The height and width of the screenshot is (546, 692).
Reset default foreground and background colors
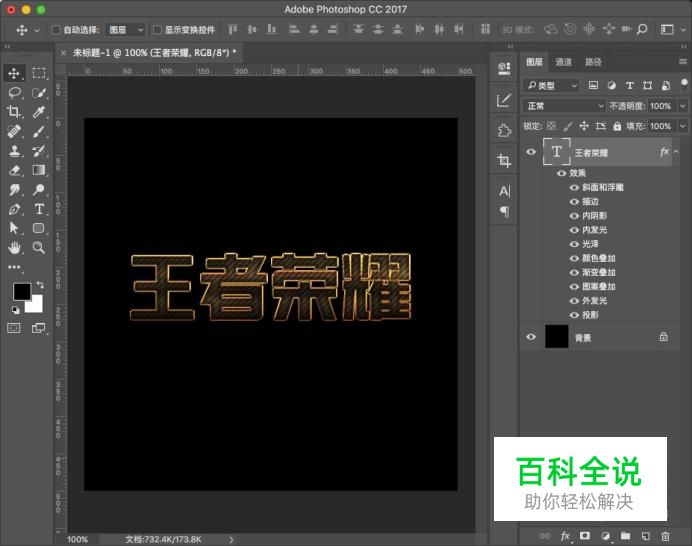click(x=16, y=310)
